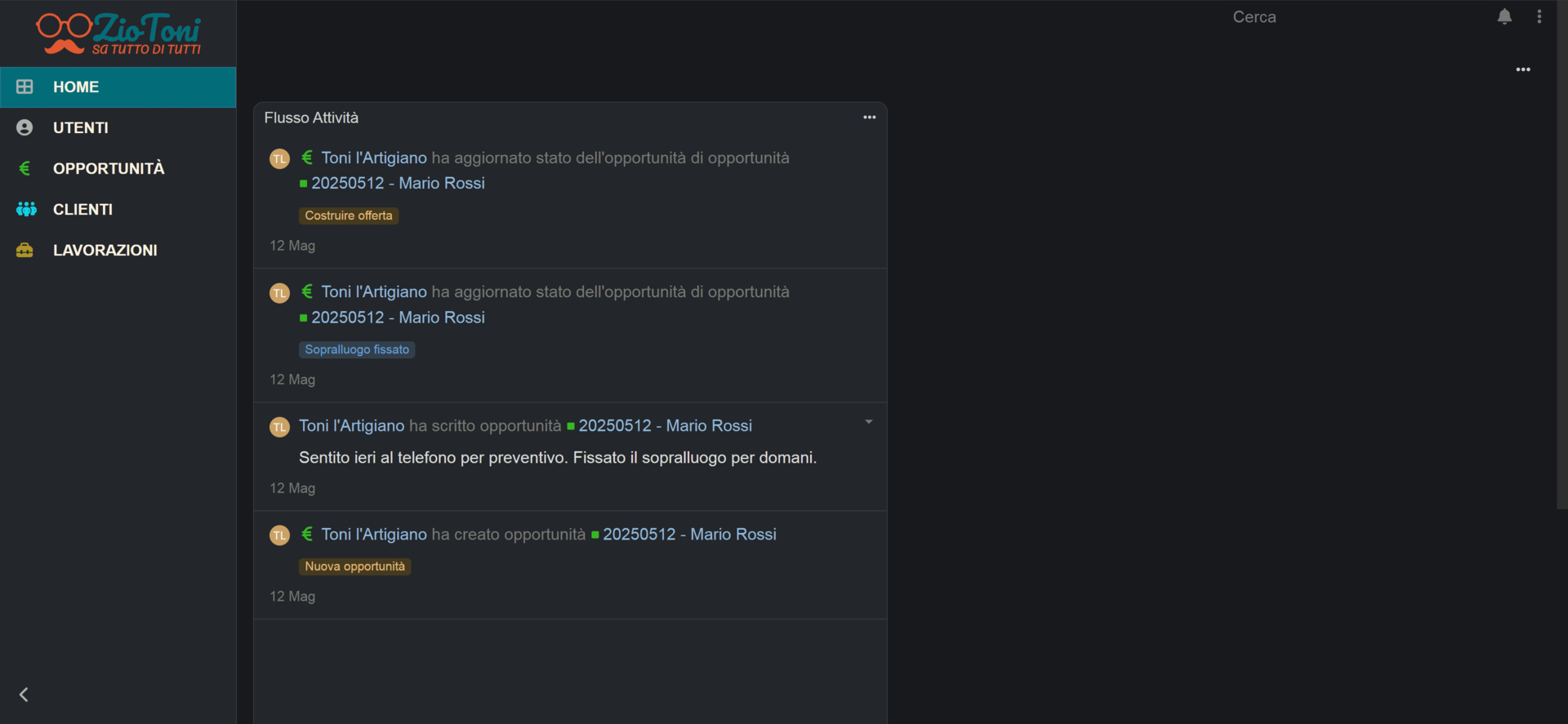Open Mario Rossi link in 'ha creato opportunità' entry

pos(688,535)
